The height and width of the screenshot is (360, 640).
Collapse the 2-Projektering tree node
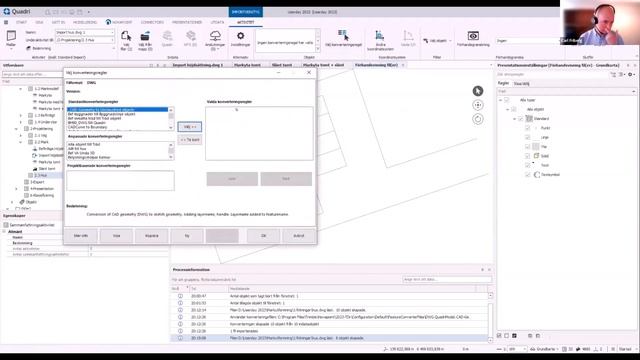tap(16, 129)
